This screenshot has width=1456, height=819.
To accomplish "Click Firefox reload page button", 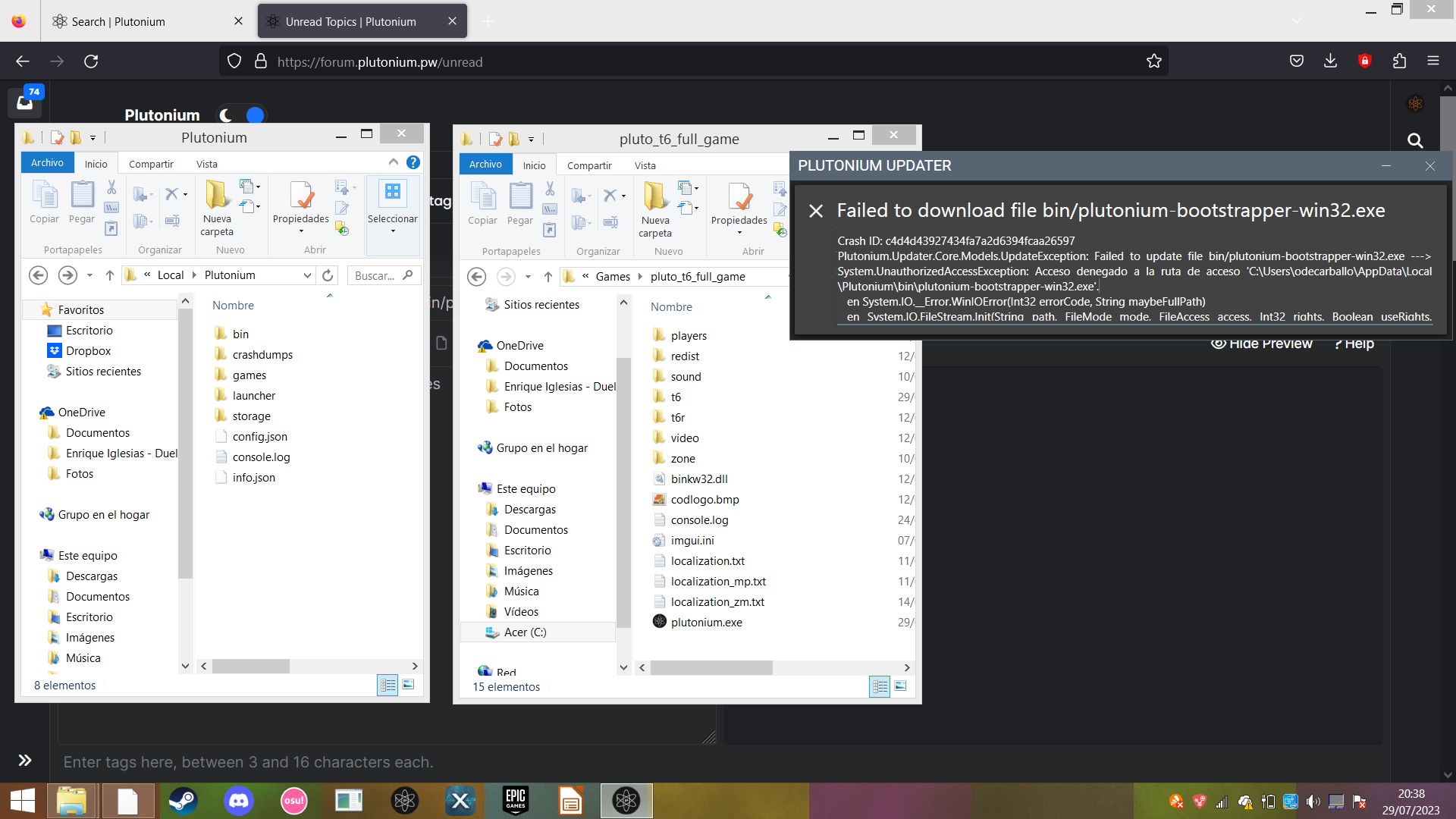I will pos(91,61).
